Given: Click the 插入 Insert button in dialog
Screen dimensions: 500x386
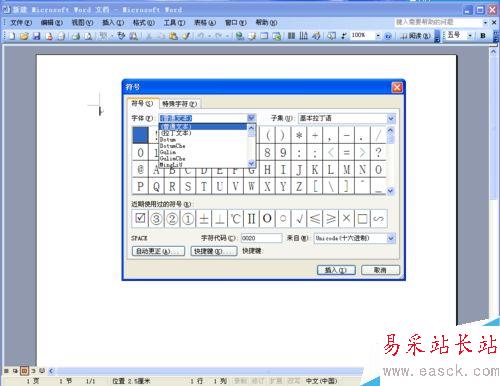Looking at the screenshot, I should [x=336, y=270].
